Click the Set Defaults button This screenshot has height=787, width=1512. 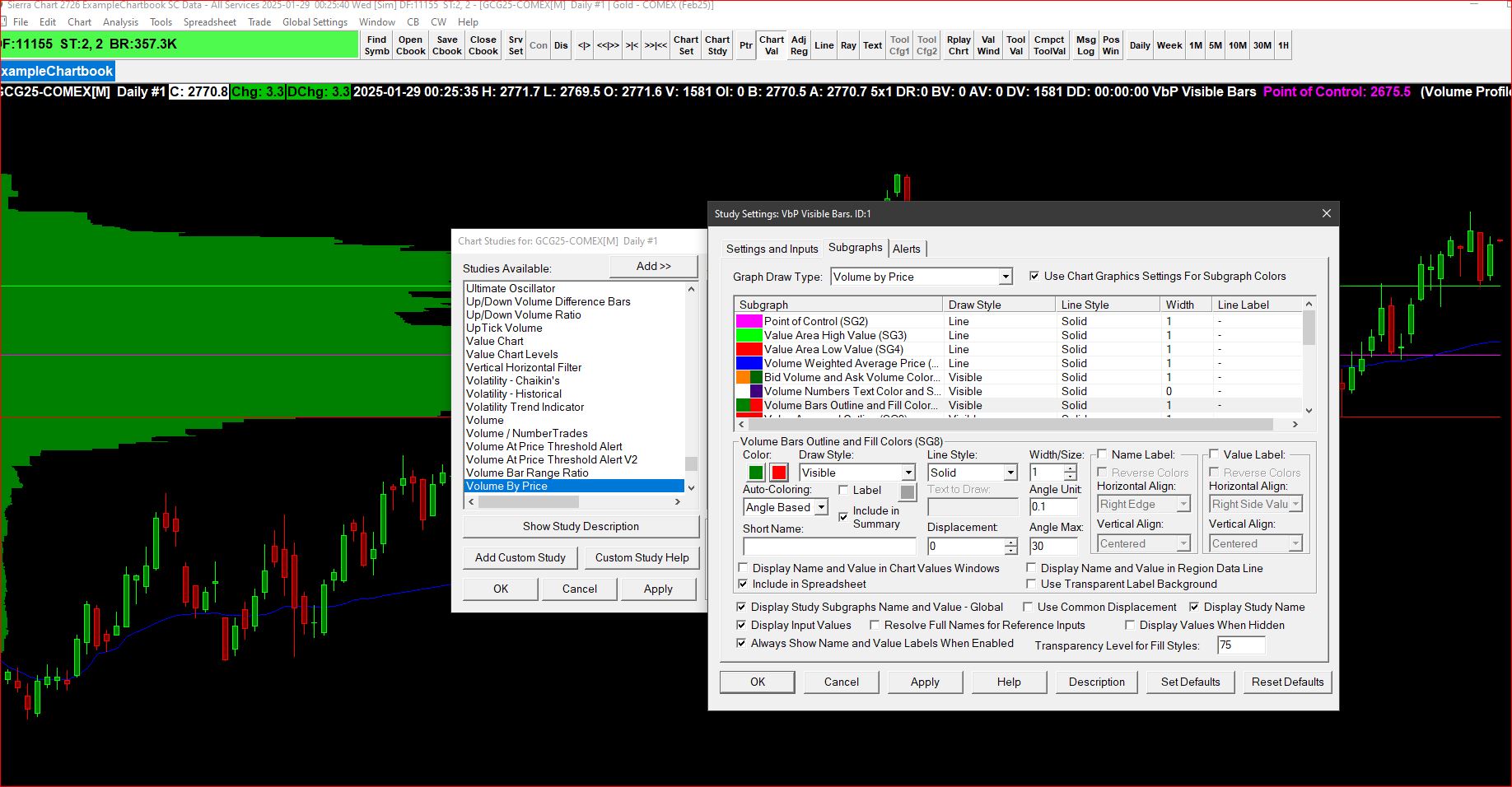(1190, 682)
